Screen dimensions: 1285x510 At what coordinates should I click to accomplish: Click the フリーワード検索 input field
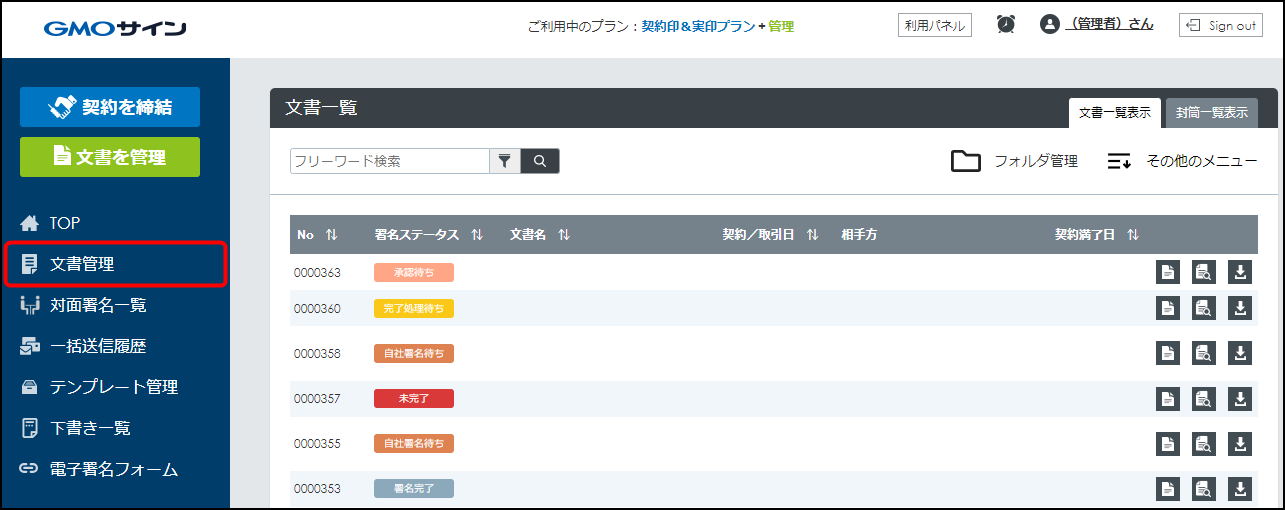point(389,161)
